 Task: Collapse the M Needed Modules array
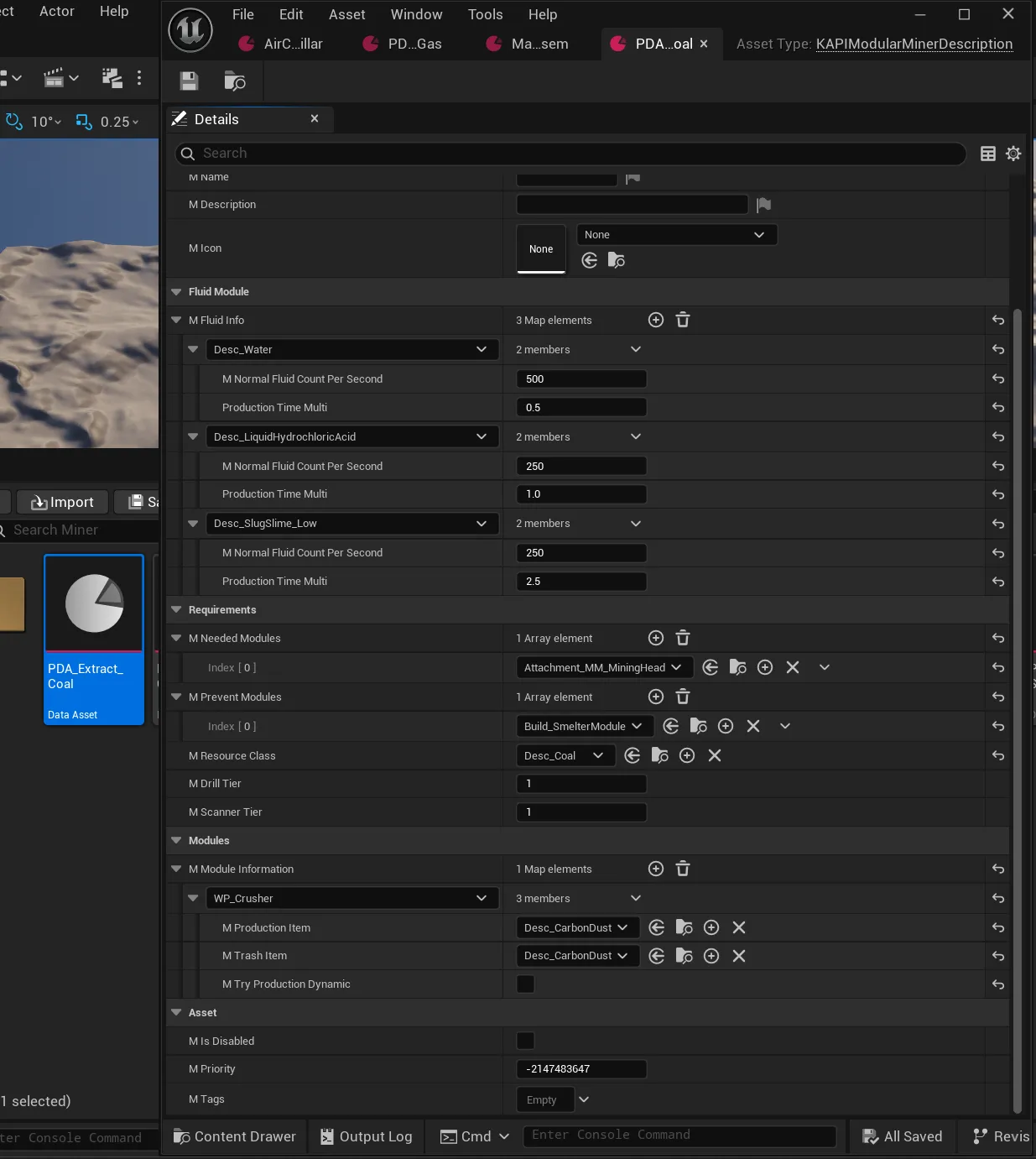click(x=176, y=639)
